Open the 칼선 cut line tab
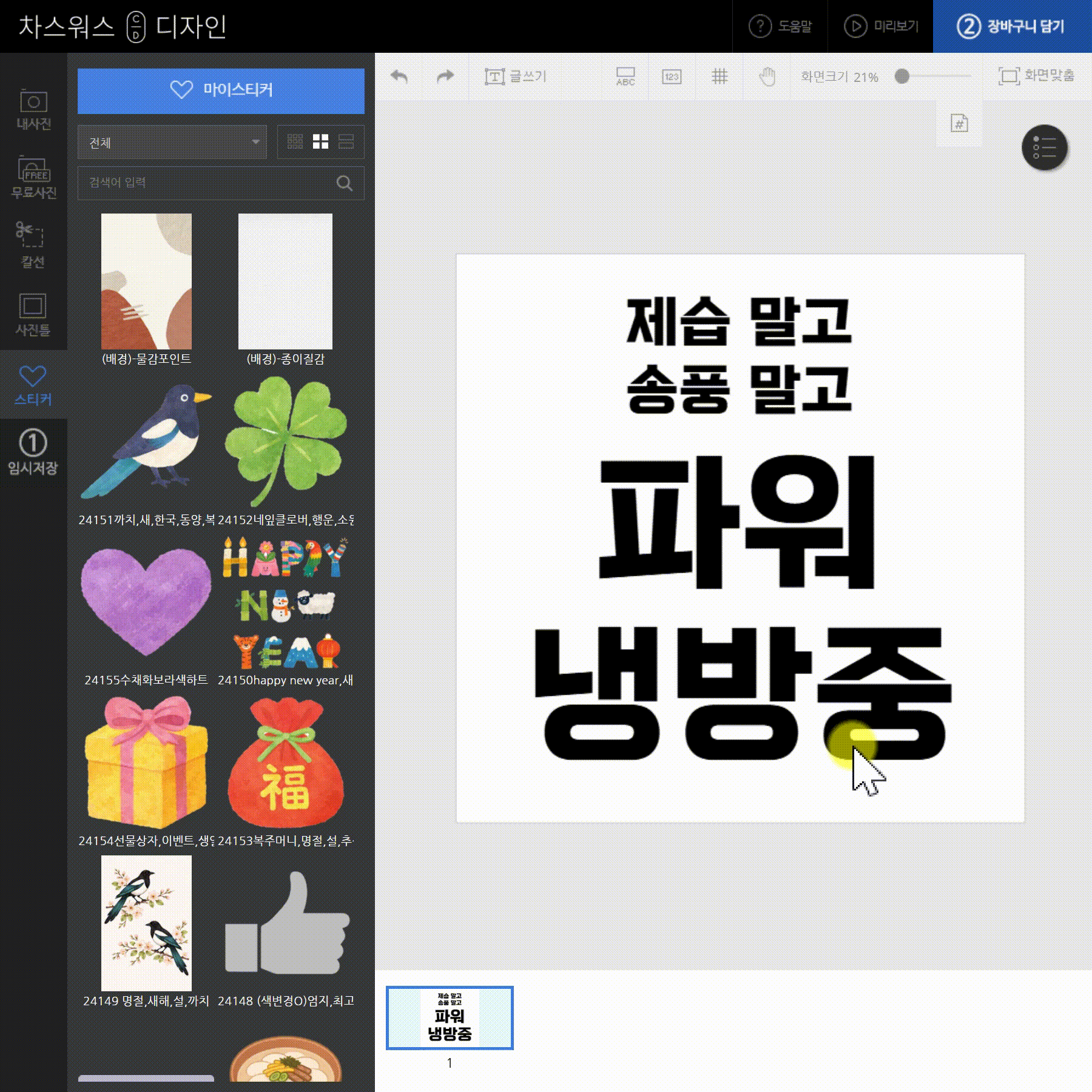 pyautogui.click(x=33, y=245)
